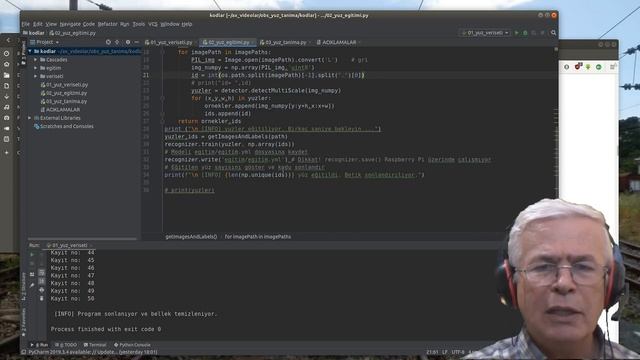Click Search Everywhere magnifier icon
Screen dimensions: 640x360
tap(553, 33)
